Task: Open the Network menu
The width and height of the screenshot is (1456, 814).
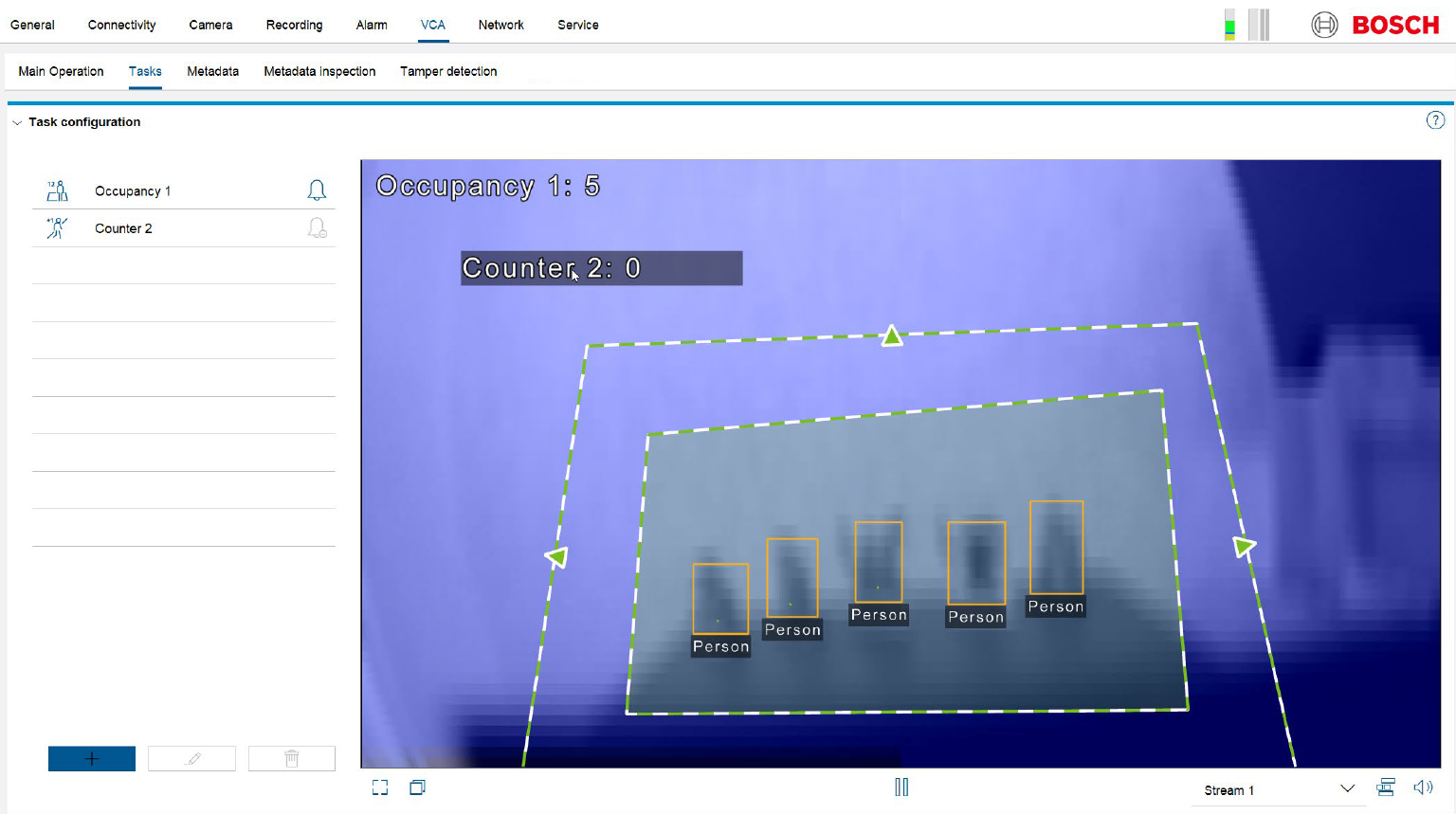Action: point(500,25)
